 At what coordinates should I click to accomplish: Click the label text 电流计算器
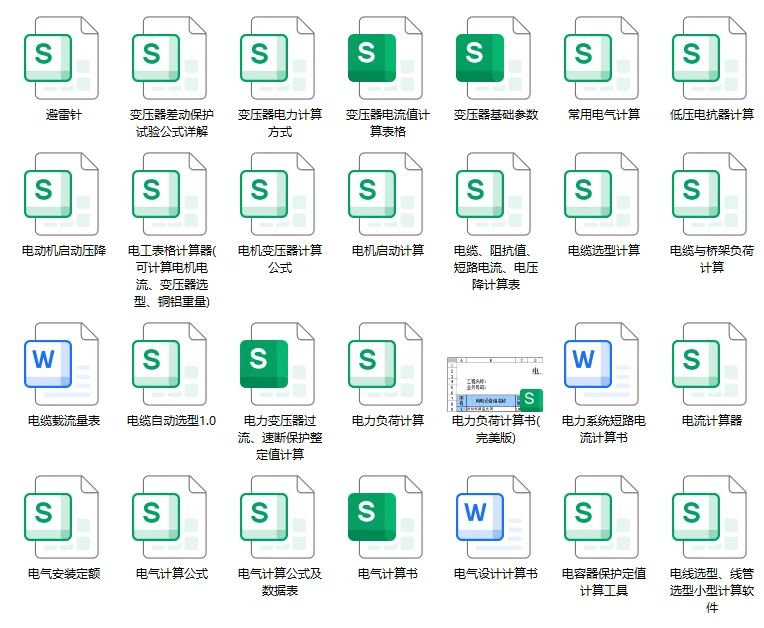pos(712,421)
